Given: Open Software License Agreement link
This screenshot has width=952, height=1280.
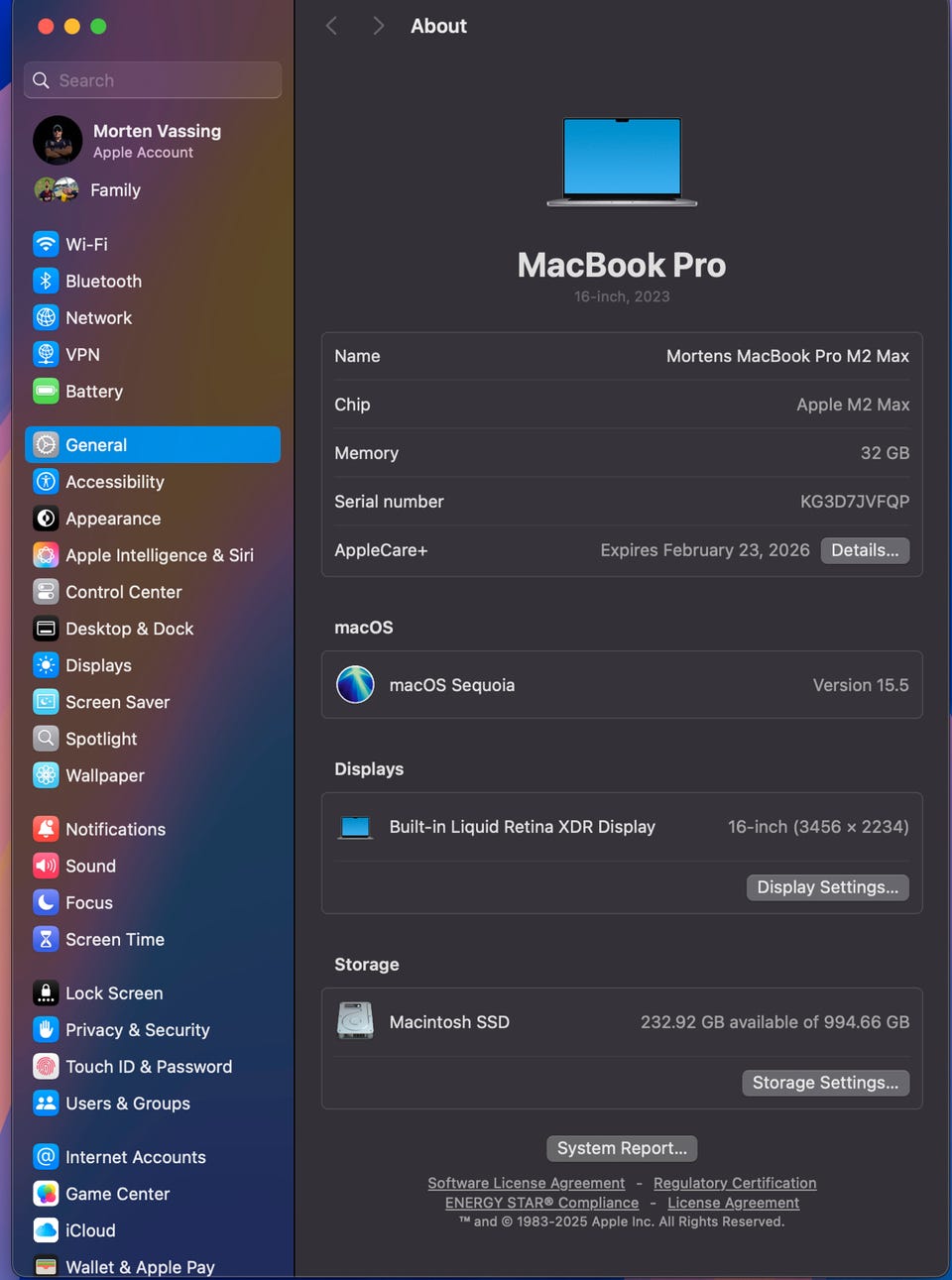Looking at the screenshot, I should 527,1183.
